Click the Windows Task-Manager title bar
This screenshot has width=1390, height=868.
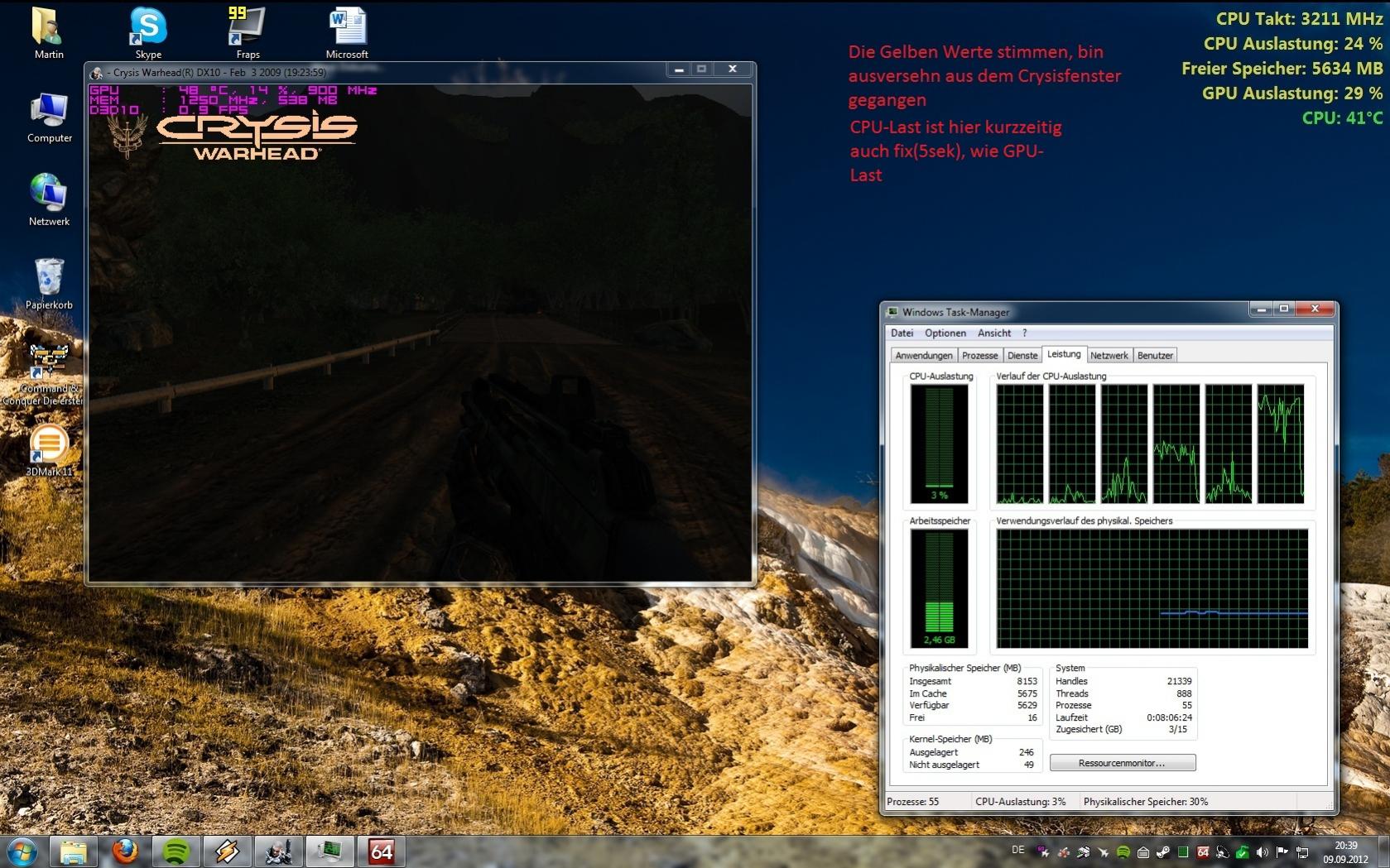tap(1066, 312)
